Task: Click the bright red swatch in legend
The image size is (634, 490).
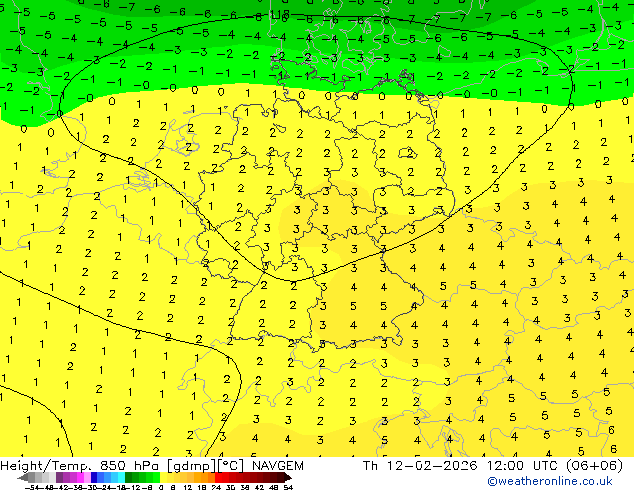Action: (x=218, y=477)
